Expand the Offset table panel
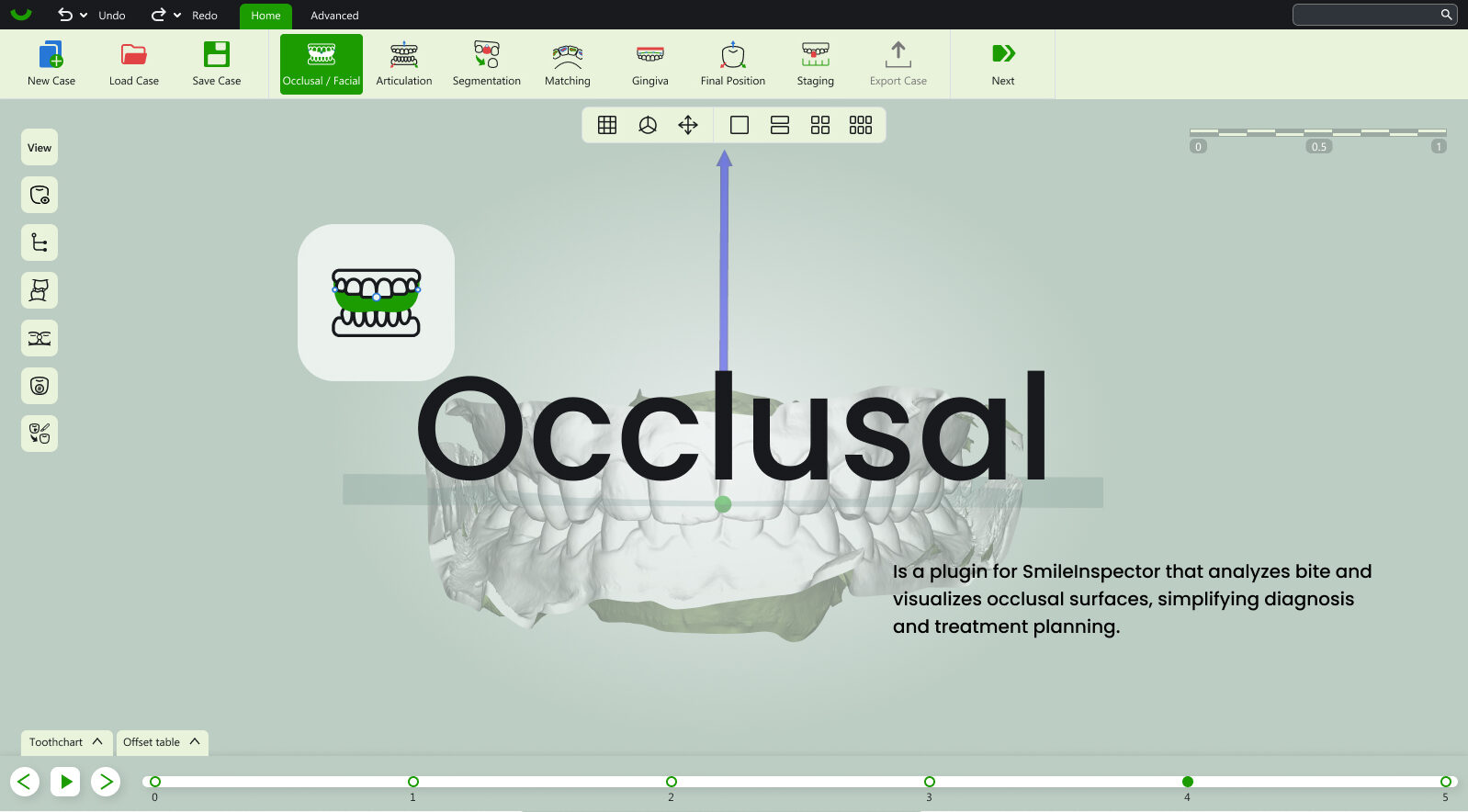Viewport: 1468px width, 812px height. (161, 742)
